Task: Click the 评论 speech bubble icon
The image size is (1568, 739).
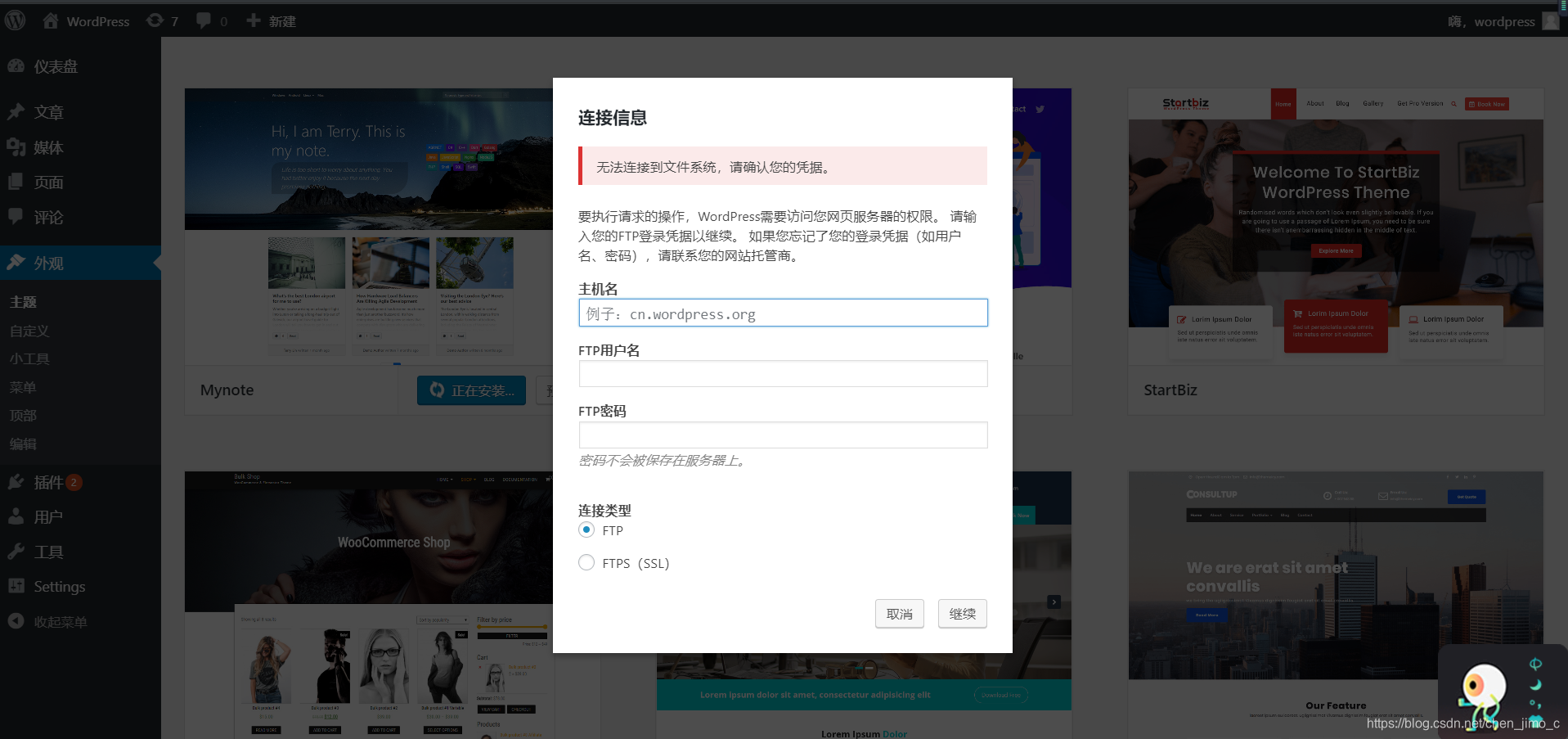Action: [x=16, y=217]
